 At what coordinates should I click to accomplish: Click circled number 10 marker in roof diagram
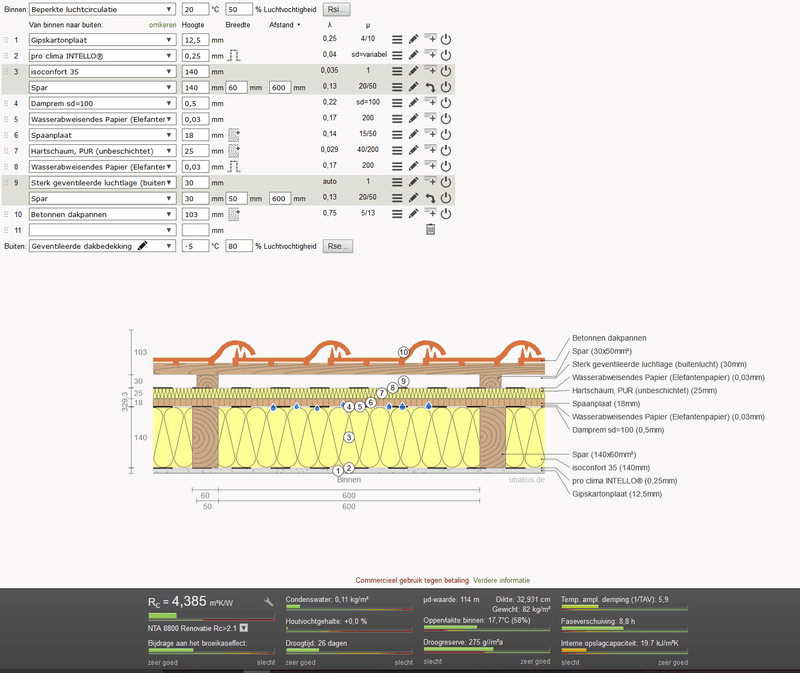[x=404, y=352]
